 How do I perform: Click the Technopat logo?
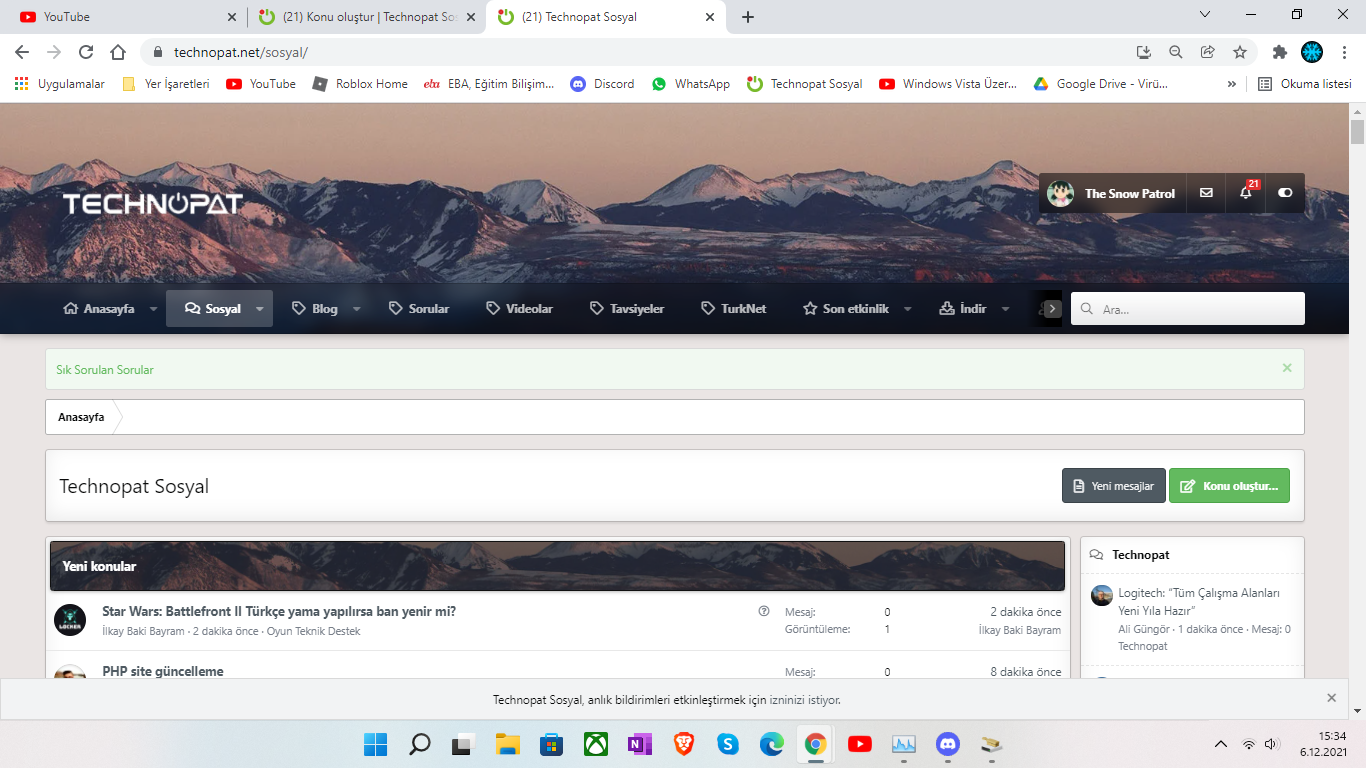[x=152, y=204]
